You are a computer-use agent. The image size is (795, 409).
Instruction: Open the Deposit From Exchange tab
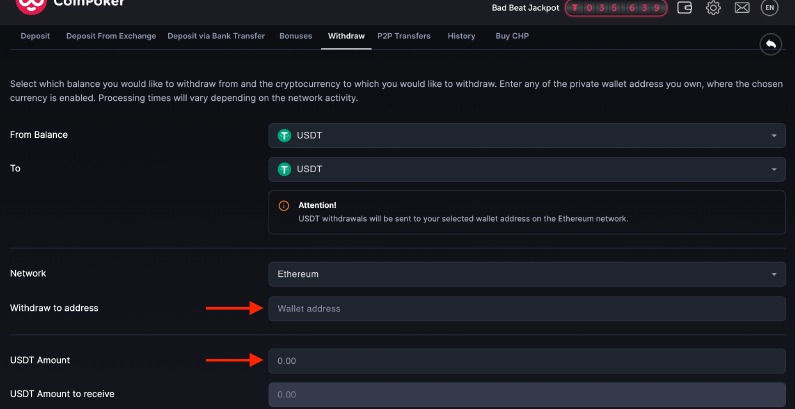[x=111, y=36]
